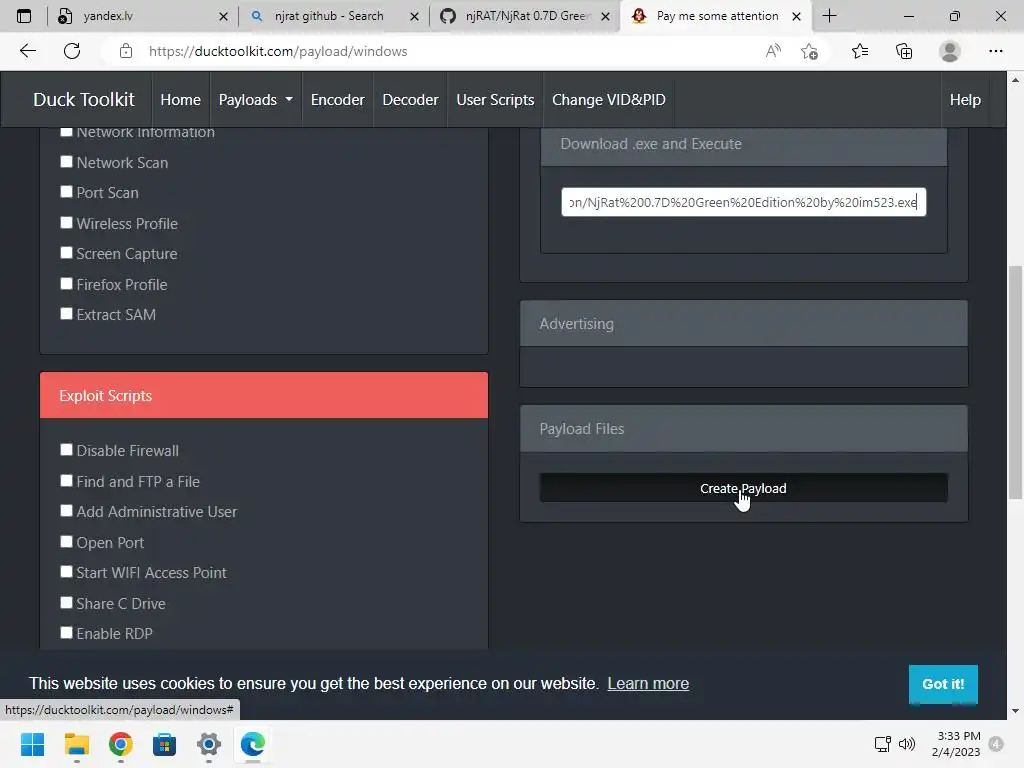1024x768 pixels.
Task: Click the Download .exe and Execute header
Action: (x=743, y=144)
